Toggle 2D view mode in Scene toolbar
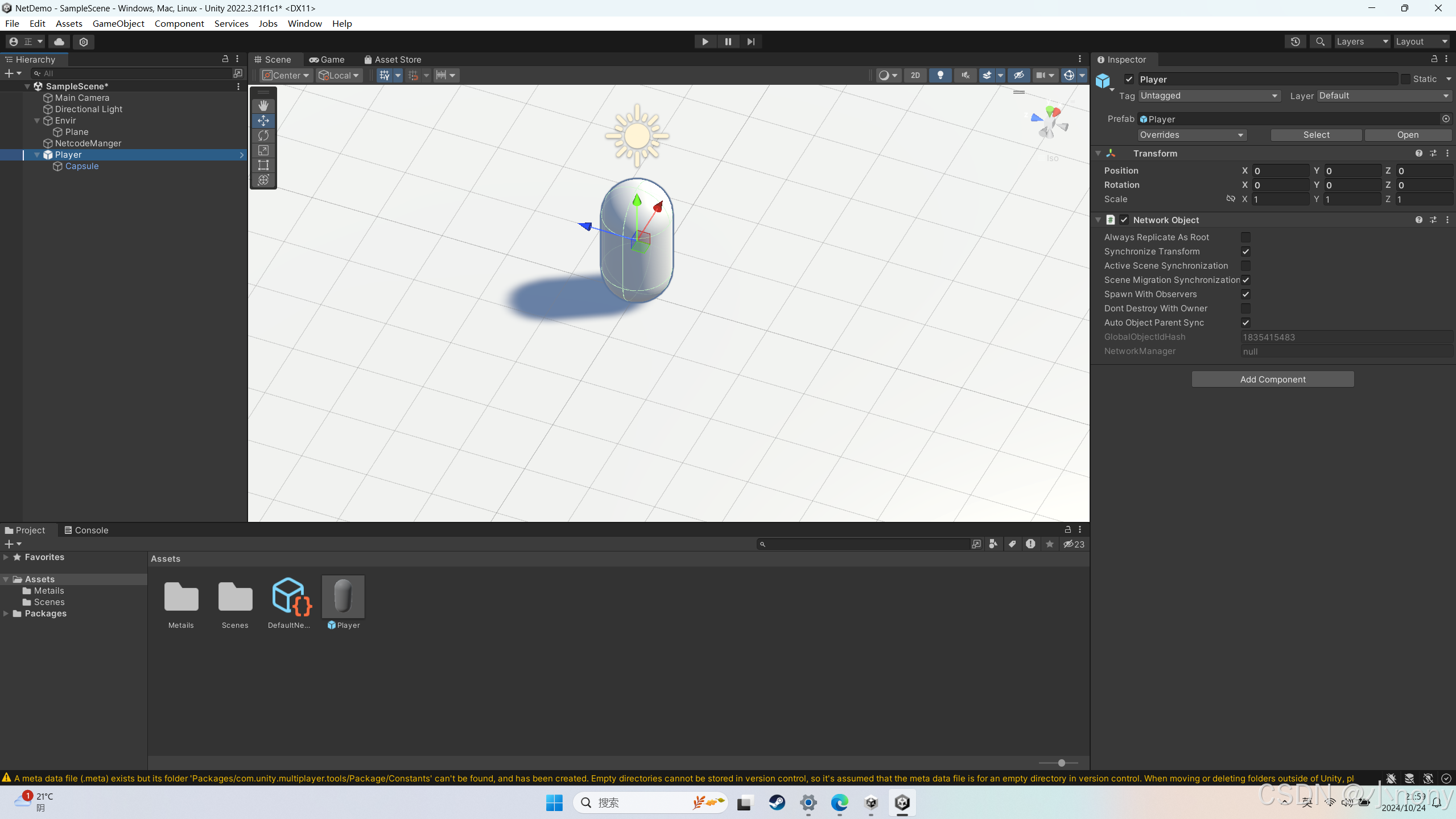 pos(915,75)
